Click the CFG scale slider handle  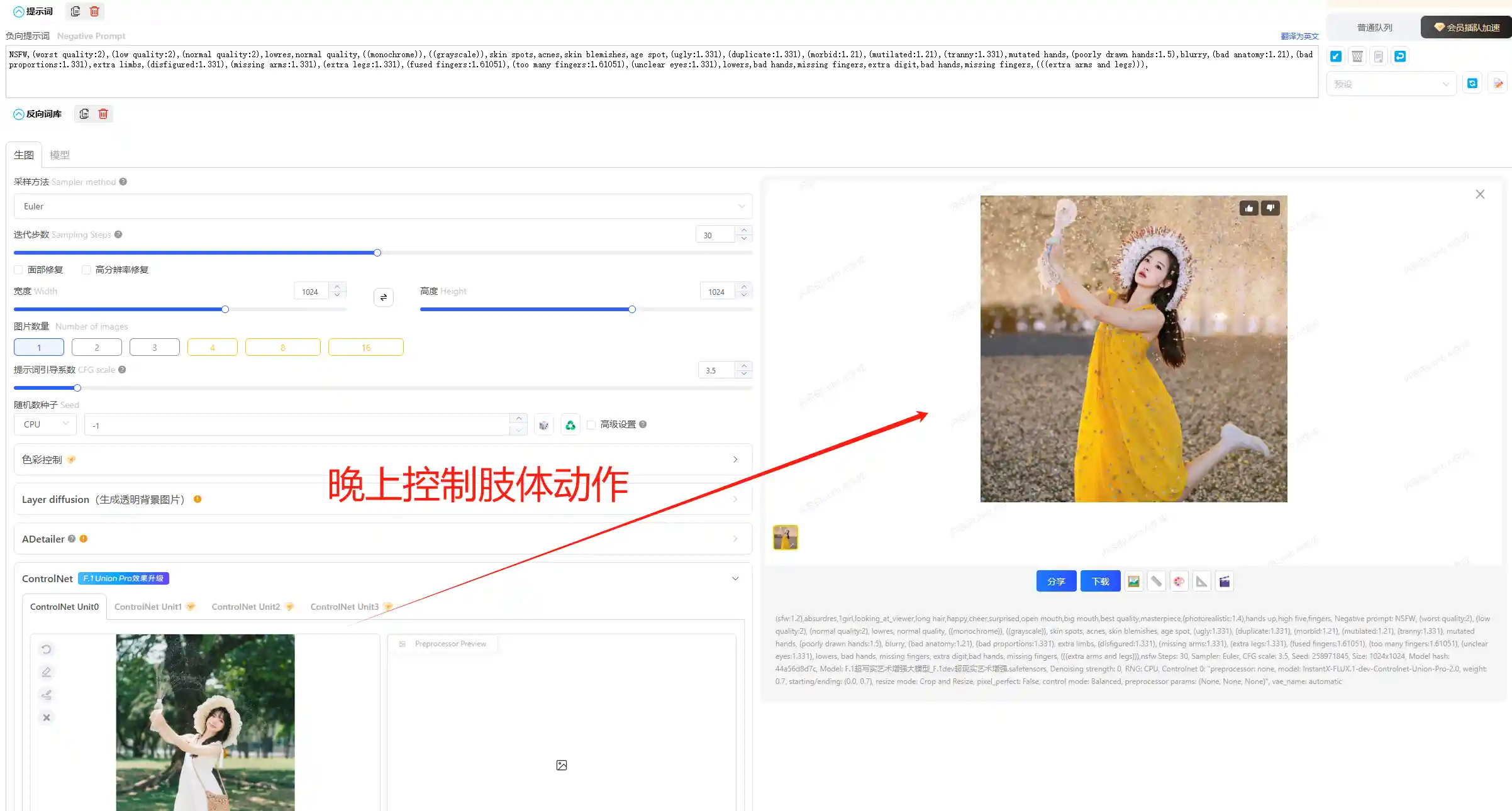point(77,388)
